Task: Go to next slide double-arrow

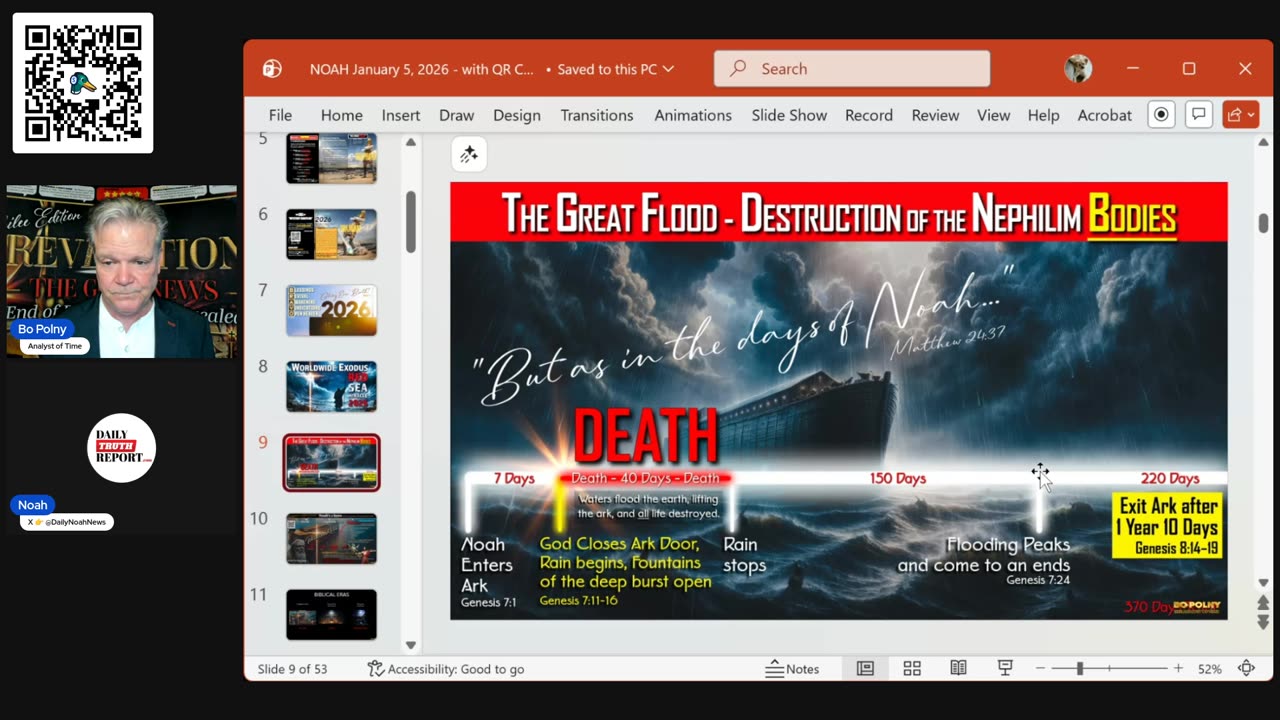Action: tap(1263, 622)
